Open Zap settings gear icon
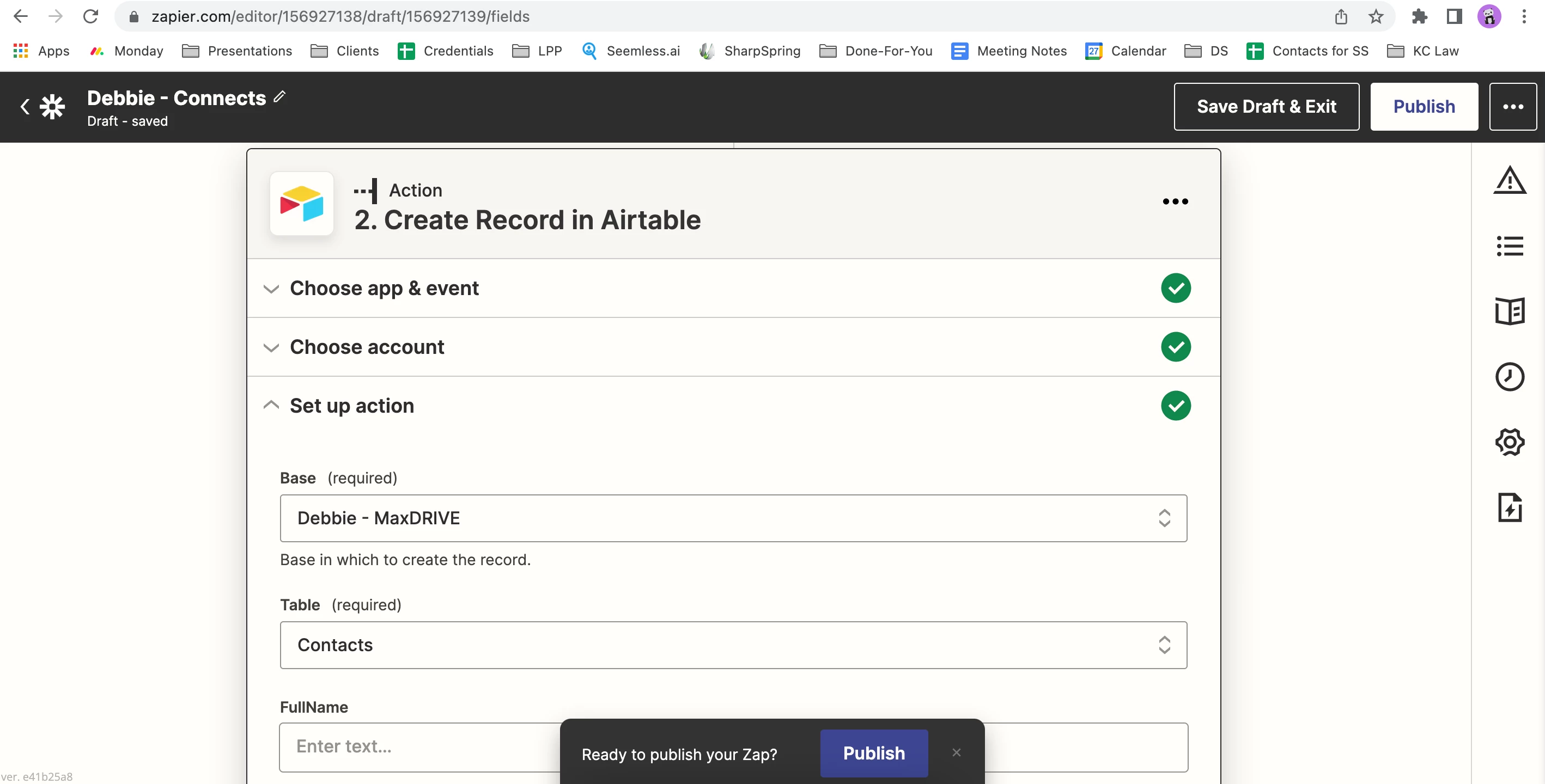Screen dimensions: 1545x784 pos(1509,442)
